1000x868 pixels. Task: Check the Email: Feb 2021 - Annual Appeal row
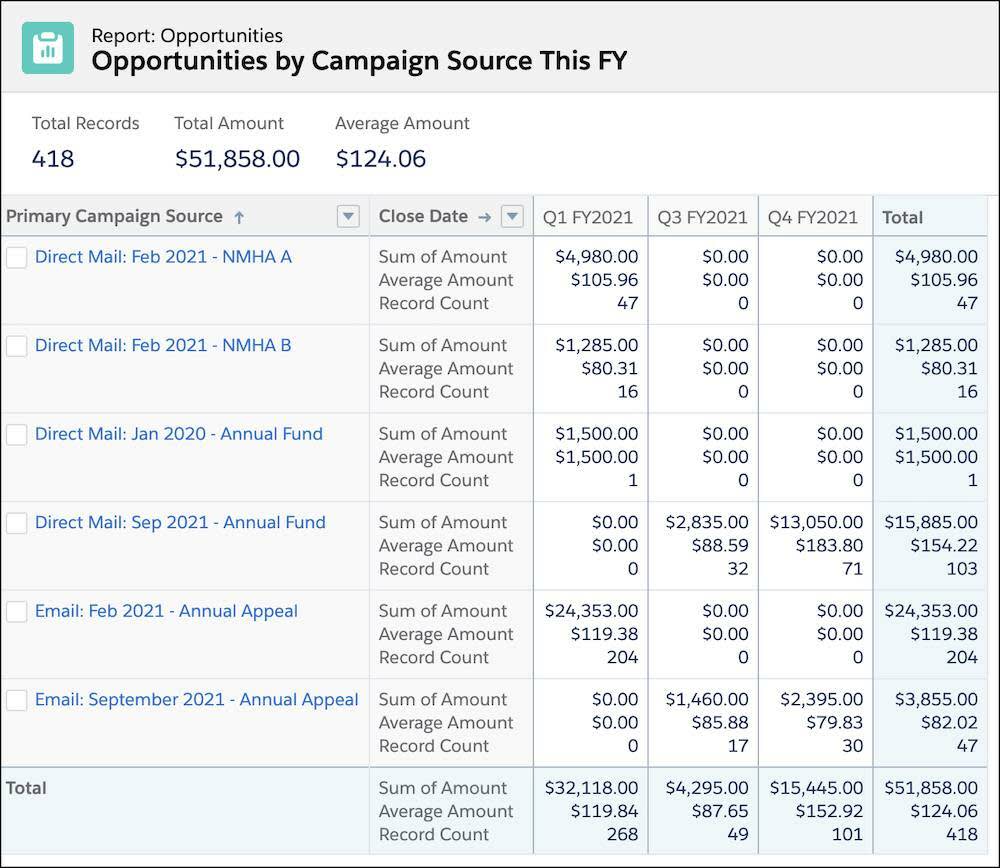point(16,611)
